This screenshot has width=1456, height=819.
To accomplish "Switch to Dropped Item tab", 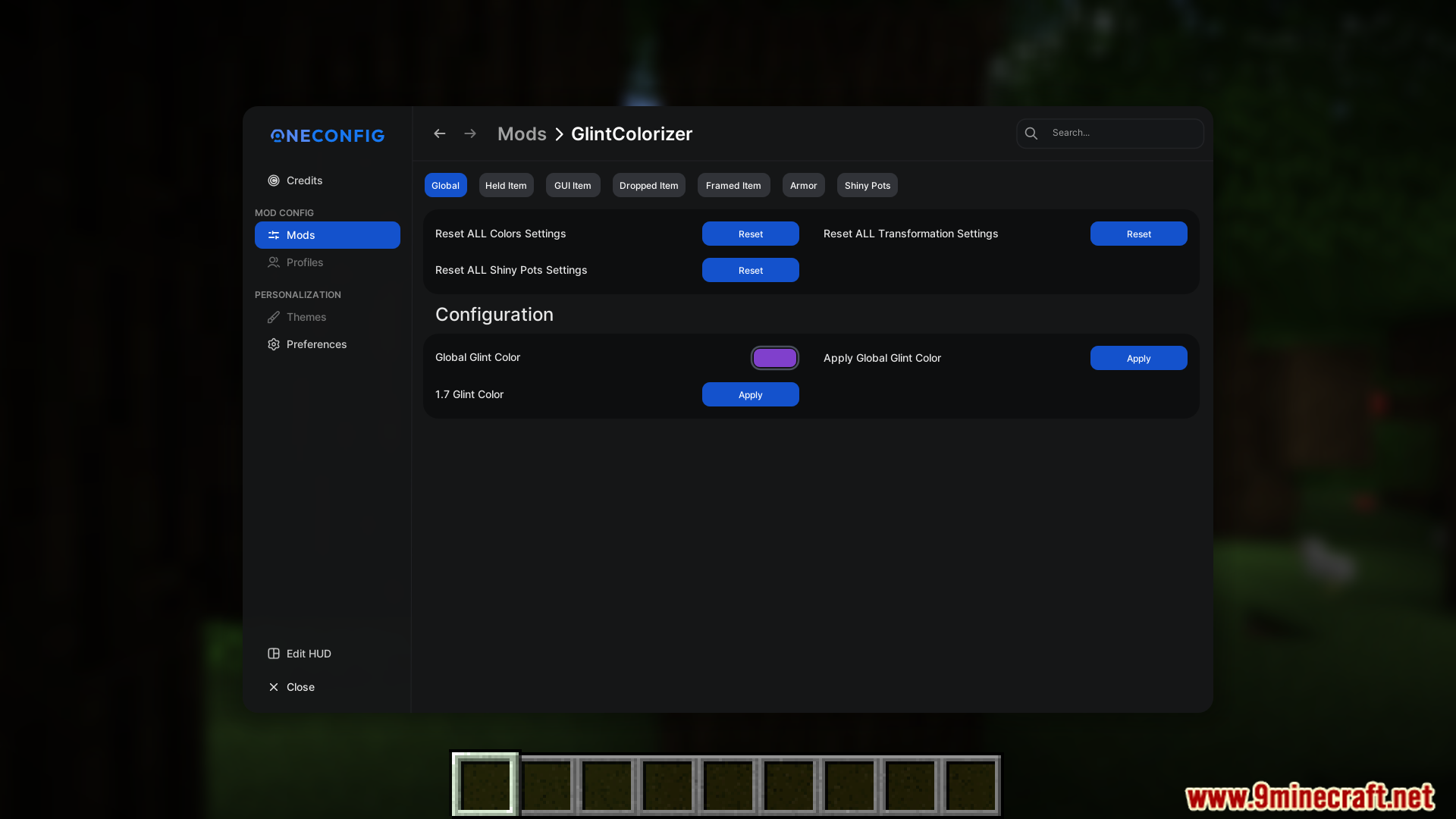I will coord(649,185).
